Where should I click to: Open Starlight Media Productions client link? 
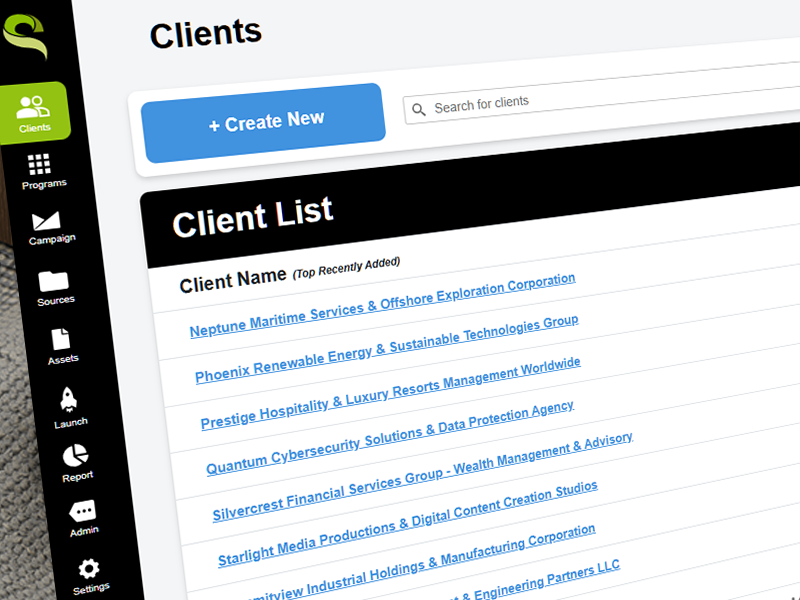407,523
